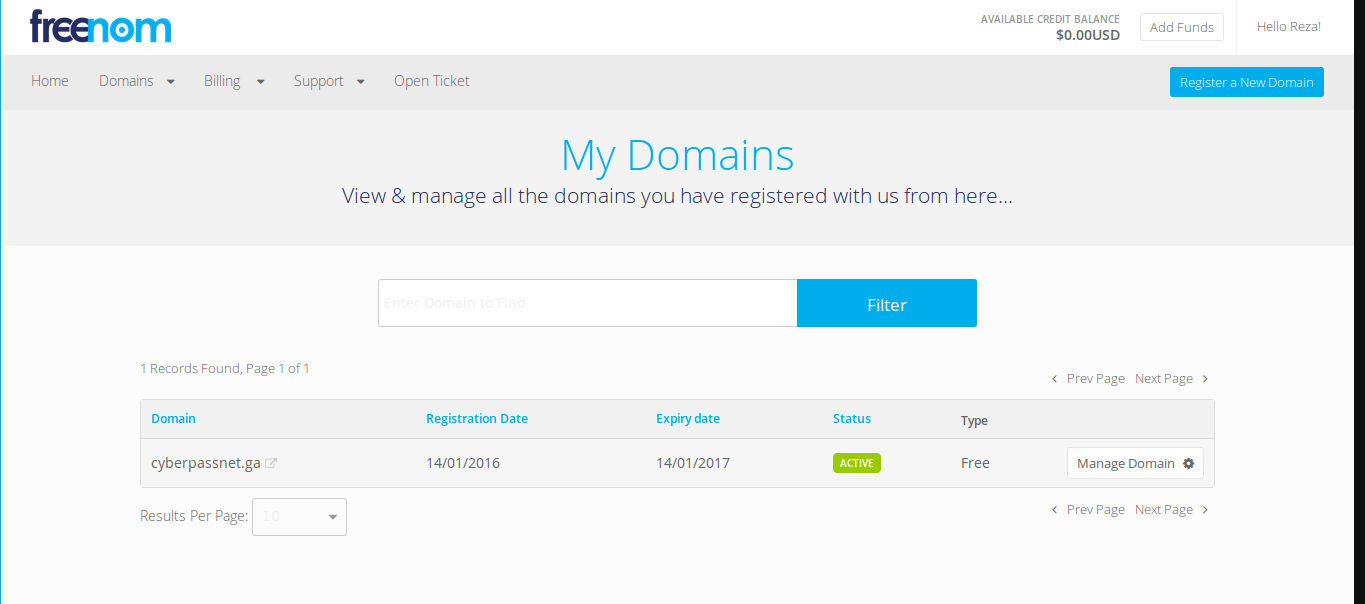Image resolution: width=1365 pixels, height=604 pixels.
Task: Open external link icon next to cyberpassnet.ga
Action: click(x=271, y=463)
